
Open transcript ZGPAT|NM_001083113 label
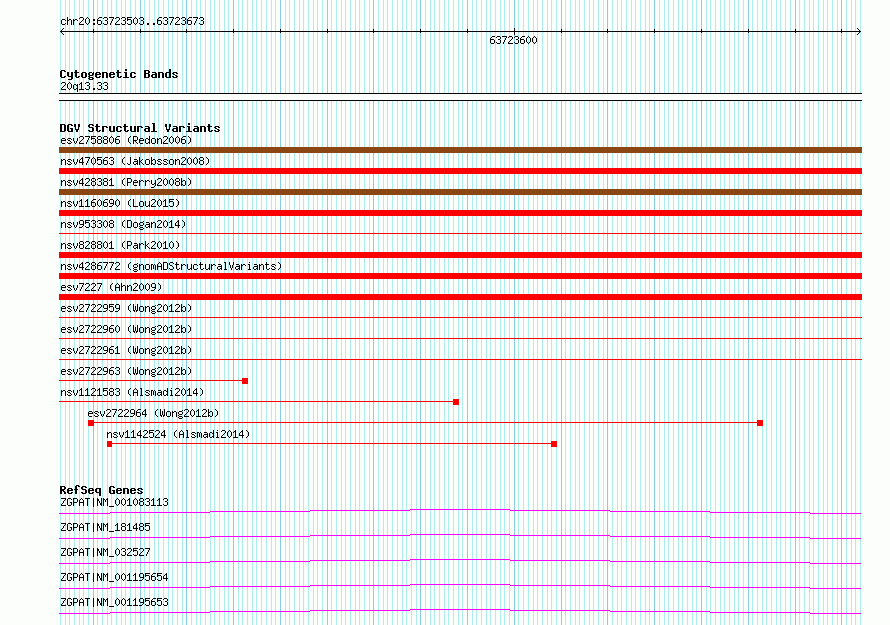point(114,502)
